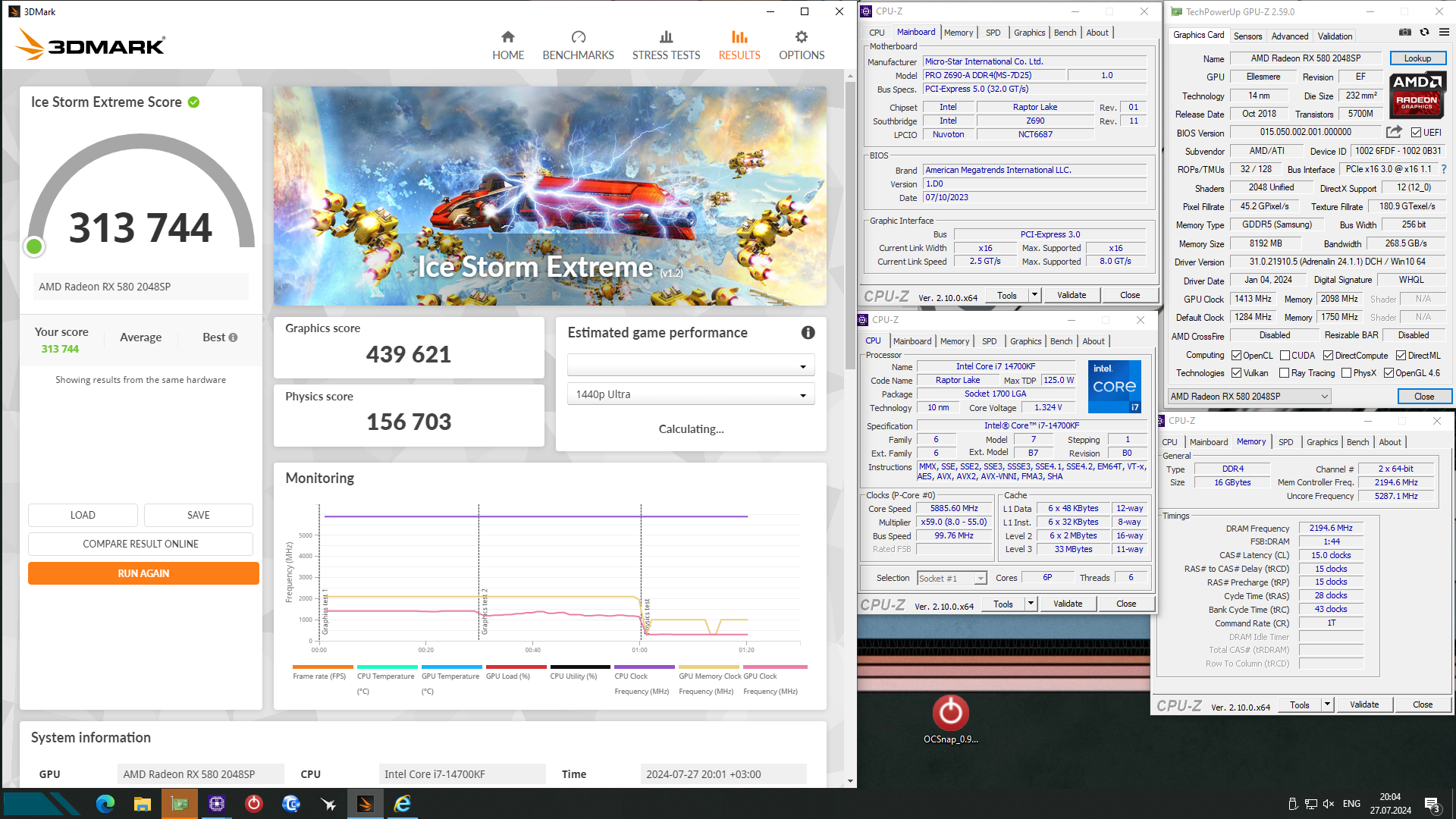This screenshot has width=1456, height=819.
Task: Open the GPU-Z hamburger menu
Action: pyautogui.click(x=1444, y=33)
